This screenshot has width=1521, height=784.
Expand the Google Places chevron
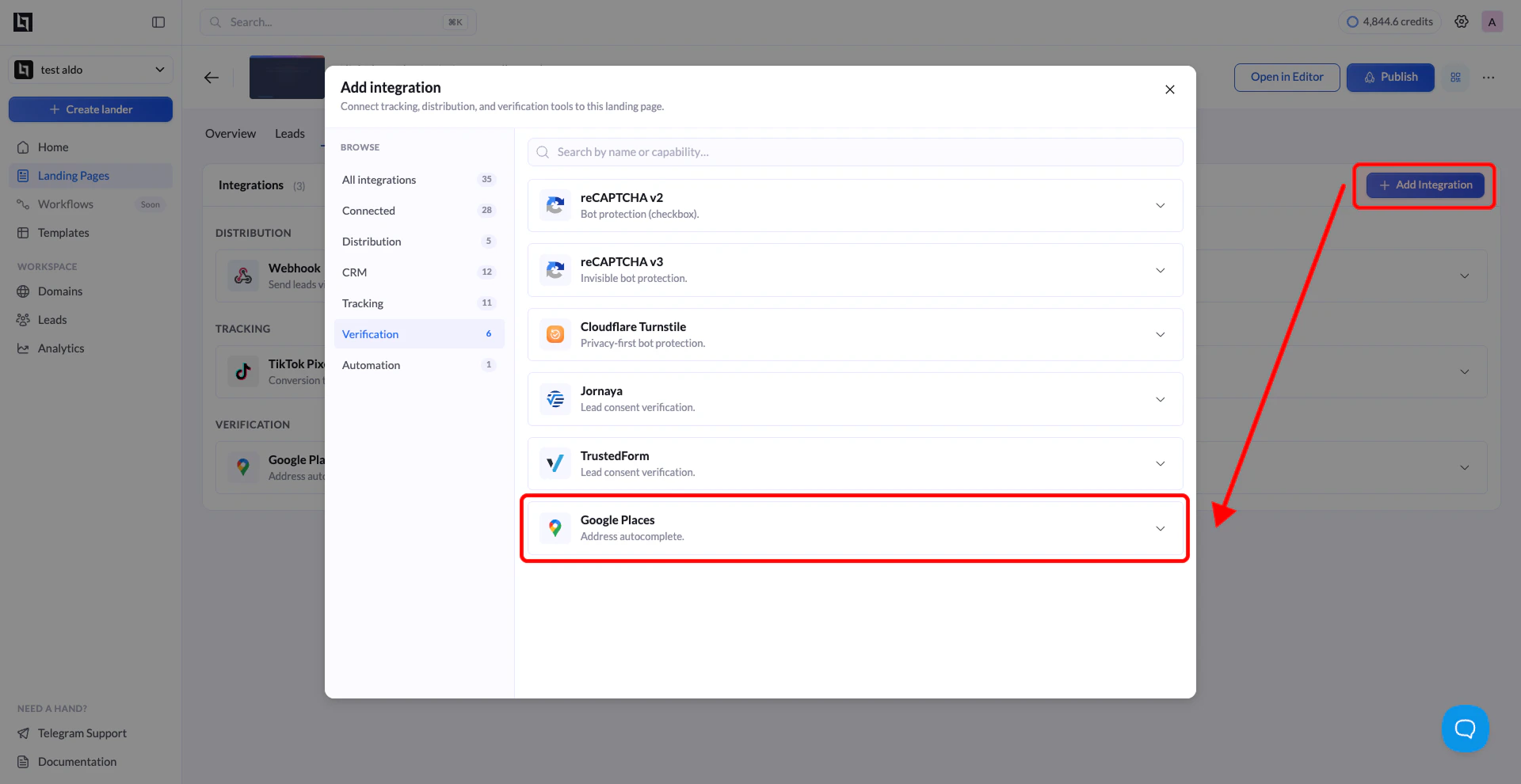click(1160, 528)
